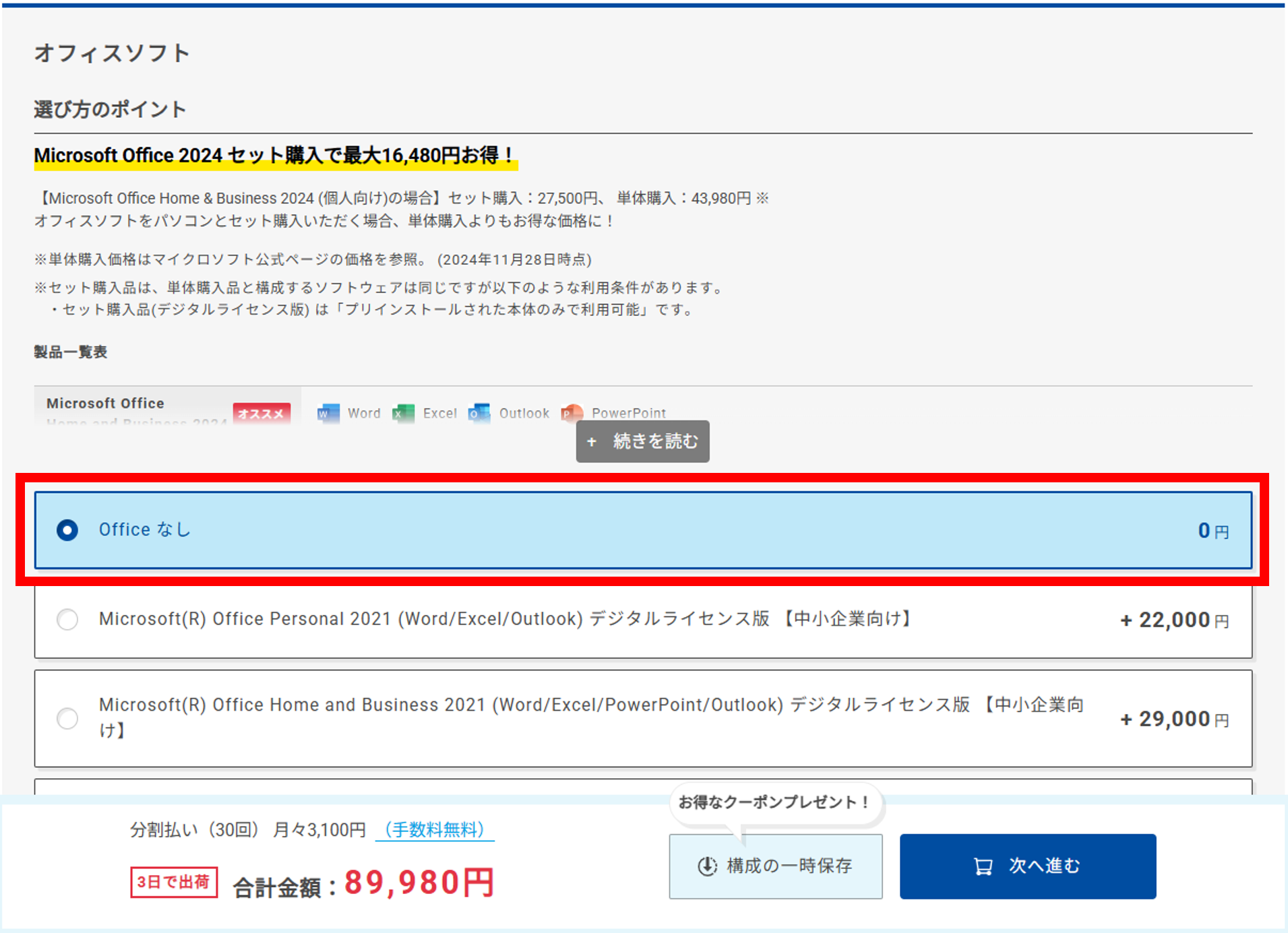Click the '分割払い（30回） 月々3,100円' text
The width and height of the screenshot is (1288, 933).
pos(247,829)
